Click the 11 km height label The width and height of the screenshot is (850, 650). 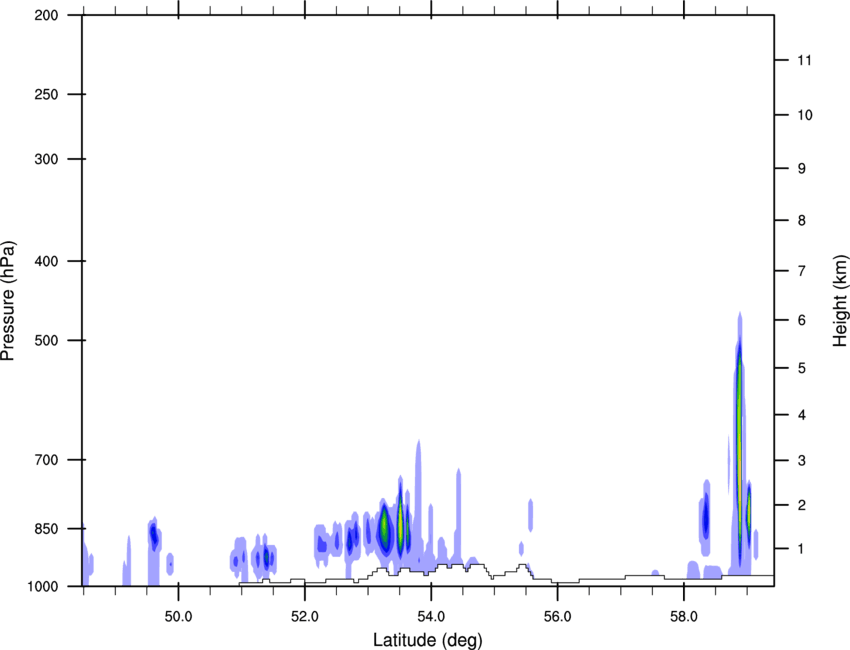(x=805, y=60)
